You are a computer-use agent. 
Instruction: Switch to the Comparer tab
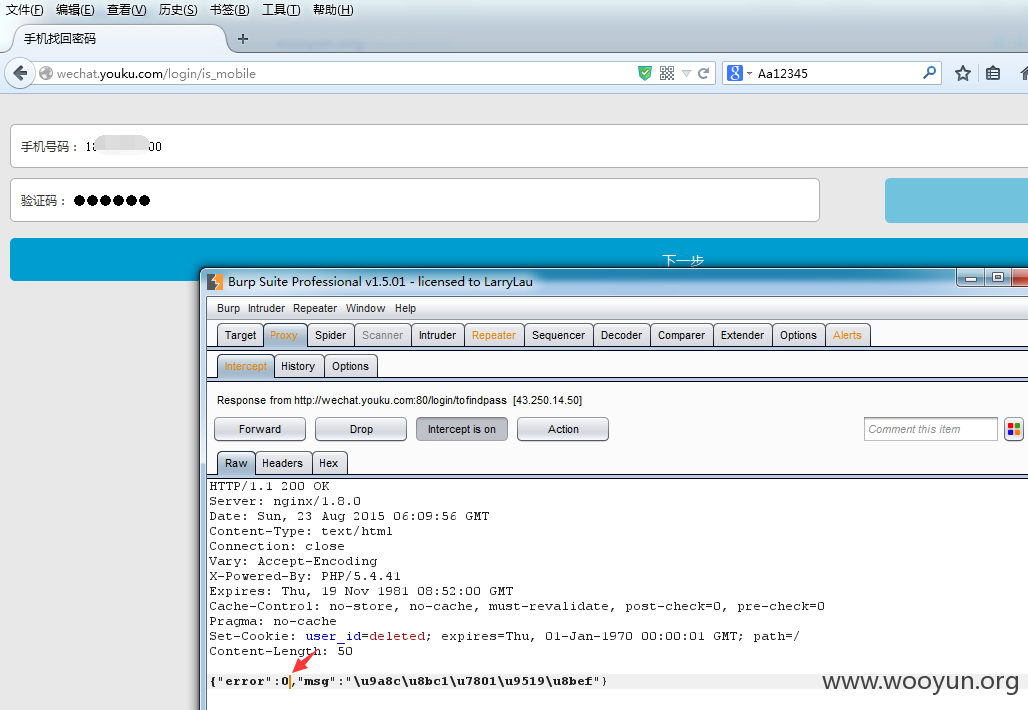[x=681, y=335]
